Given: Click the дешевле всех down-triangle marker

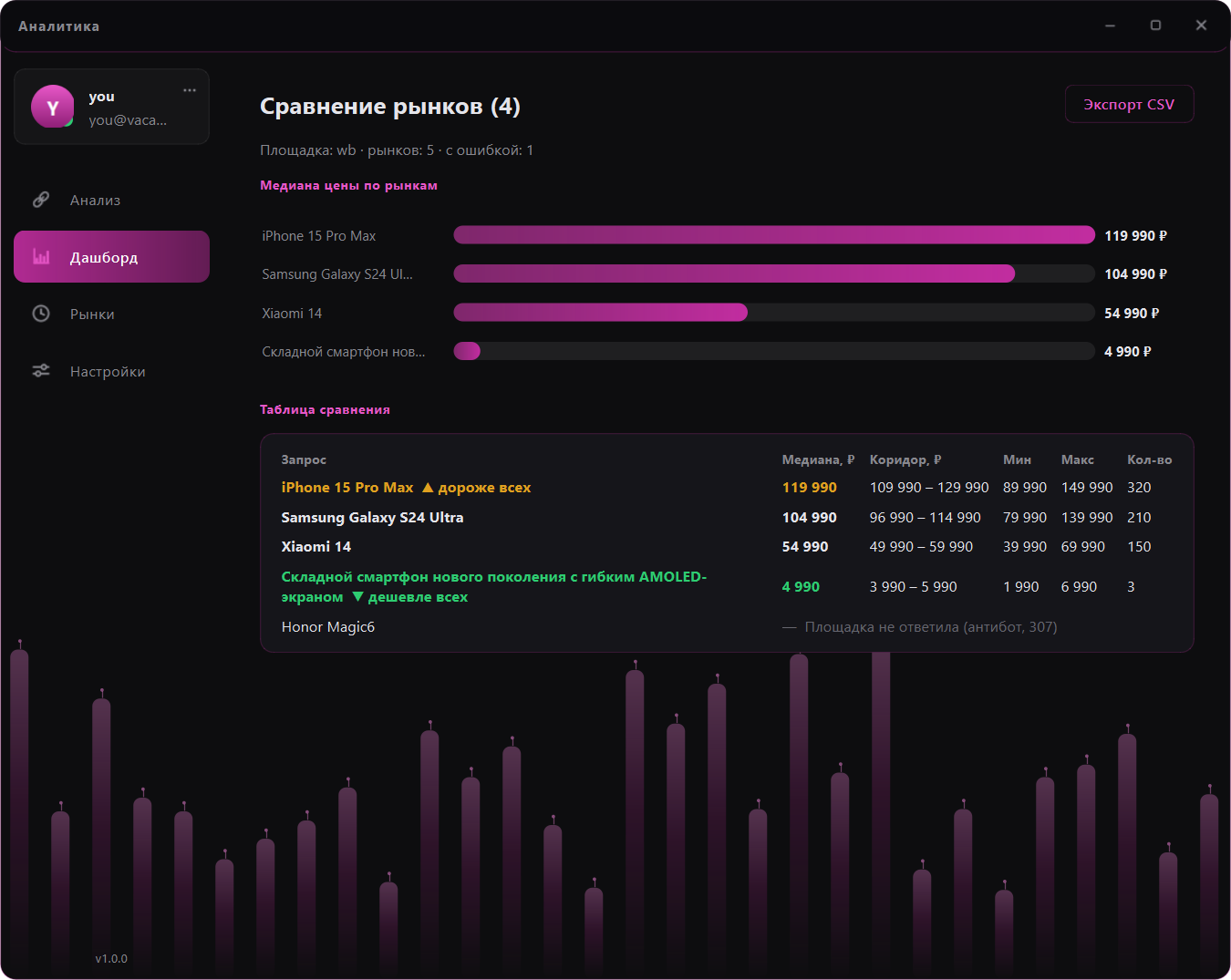Looking at the screenshot, I should pos(357,597).
